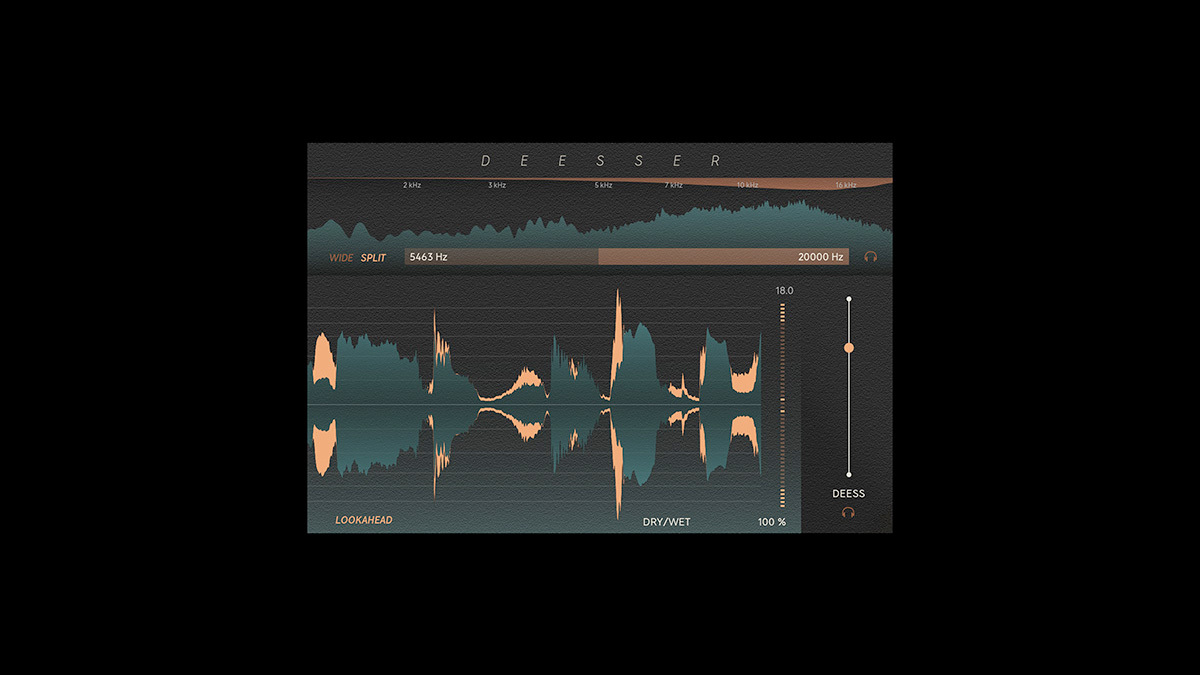Click the vertical gain reduction meter
Viewport: 1200px width, 675px height.
click(782, 405)
